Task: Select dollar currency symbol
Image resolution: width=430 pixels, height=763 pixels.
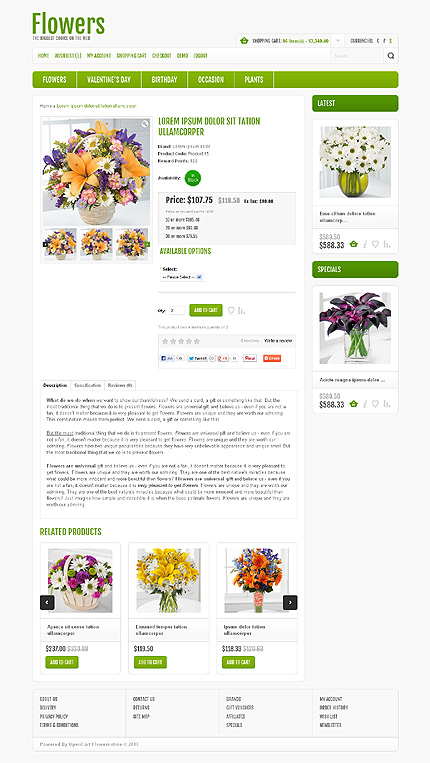Action: [x=391, y=41]
